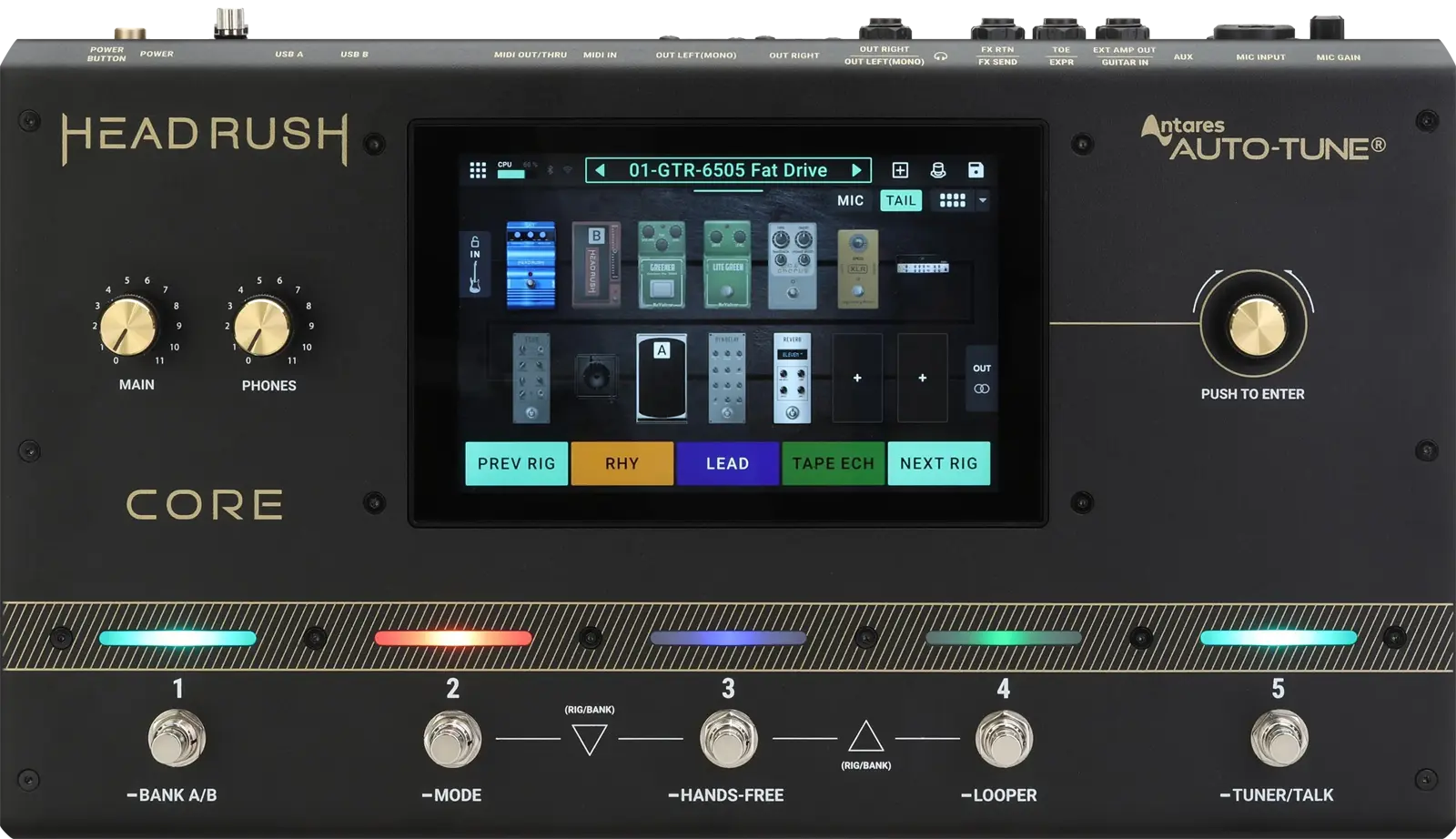Select the LEAD scene button

[x=727, y=463]
